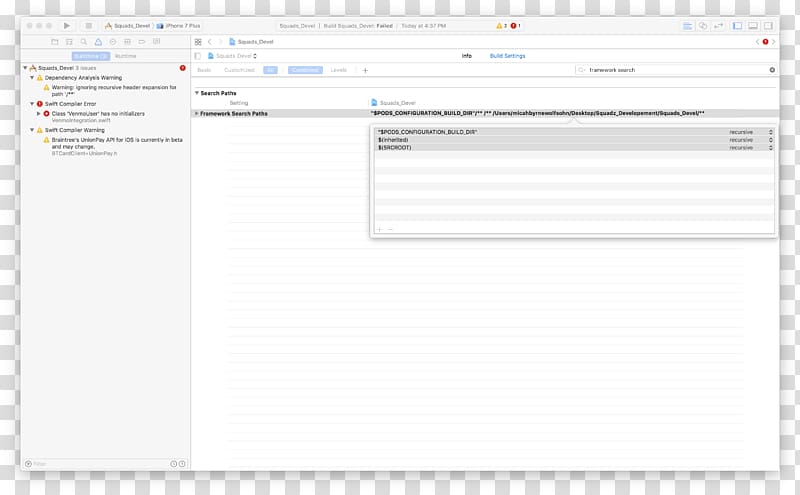800x495 pixels.
Task: Select the $(SRCROOT) path entry
Action: click(394, 147)
